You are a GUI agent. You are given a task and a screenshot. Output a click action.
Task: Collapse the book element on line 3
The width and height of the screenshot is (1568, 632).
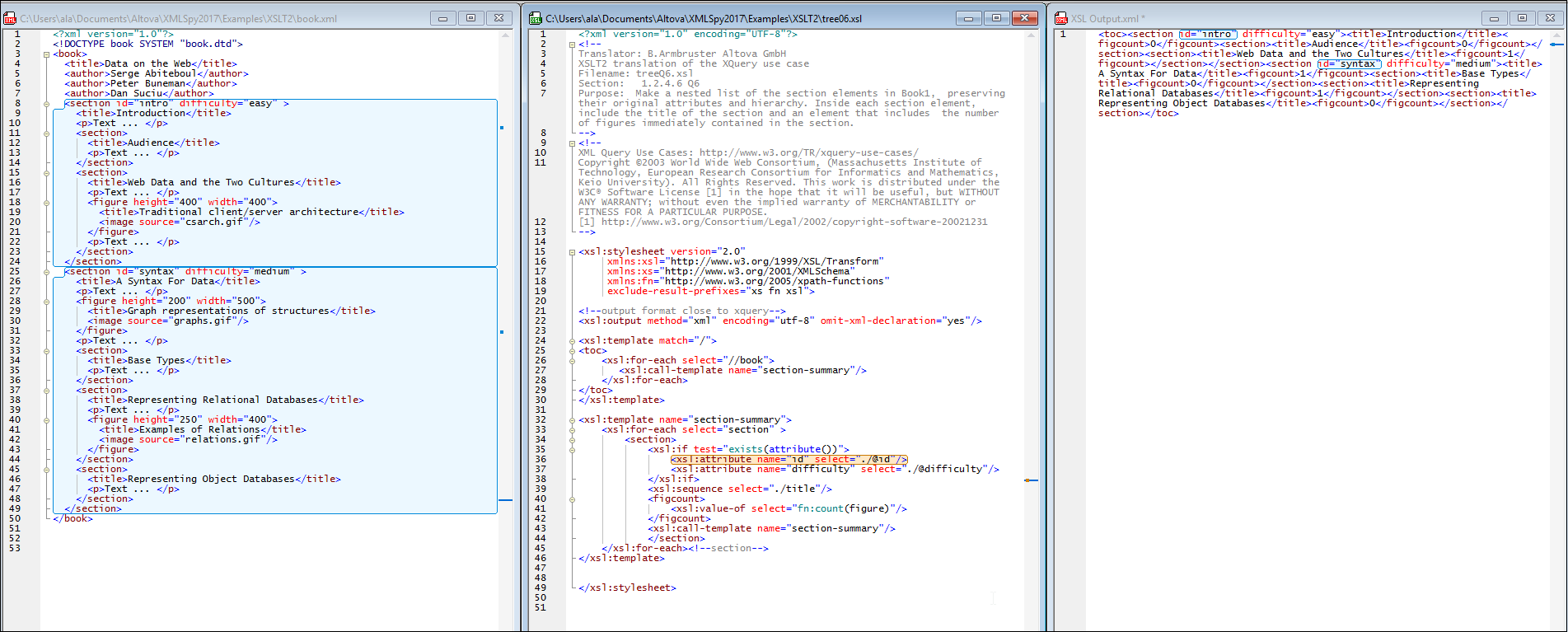point(47,54)
